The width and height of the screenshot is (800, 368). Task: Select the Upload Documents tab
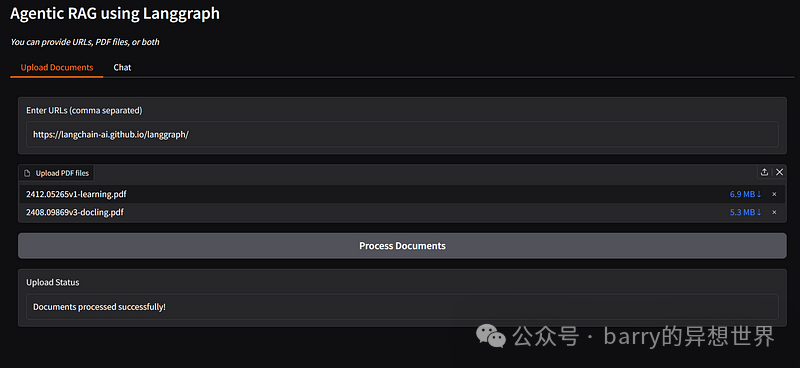point(57,67)
